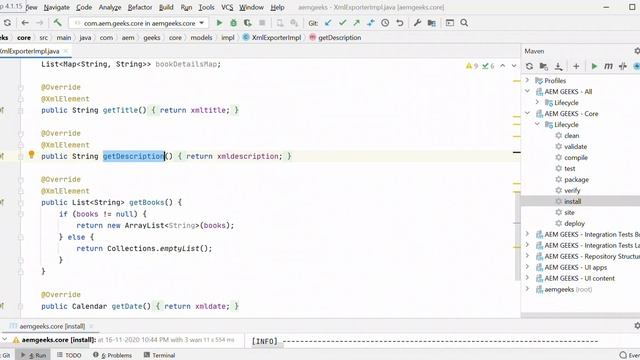This screenshot has width=640, height=360.
Task: Expand AEM GEEKS - UI content node
Action: [x=527, y=278]
